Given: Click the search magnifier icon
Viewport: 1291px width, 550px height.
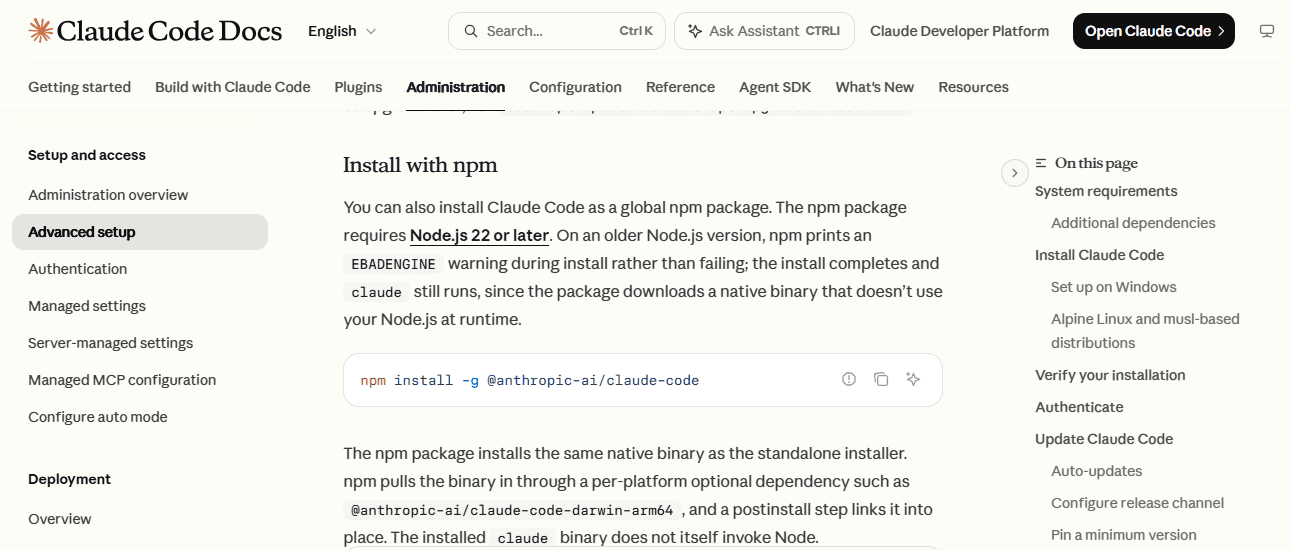Looking at the screenshot, I should [469, 31].
